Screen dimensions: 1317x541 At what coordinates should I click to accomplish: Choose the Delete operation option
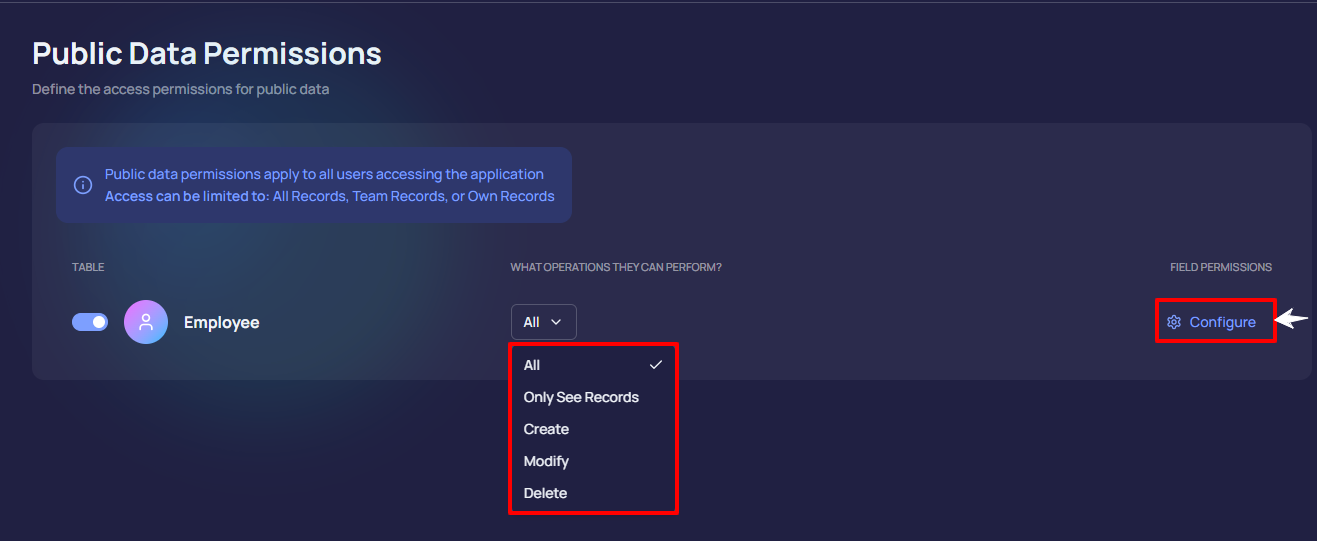[545, 493]
